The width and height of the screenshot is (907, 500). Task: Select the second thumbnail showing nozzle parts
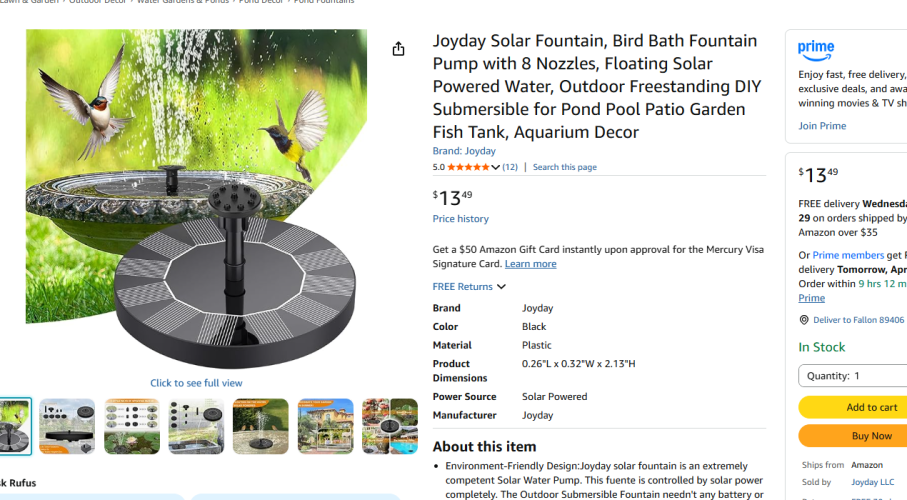[x=67, y=426]
